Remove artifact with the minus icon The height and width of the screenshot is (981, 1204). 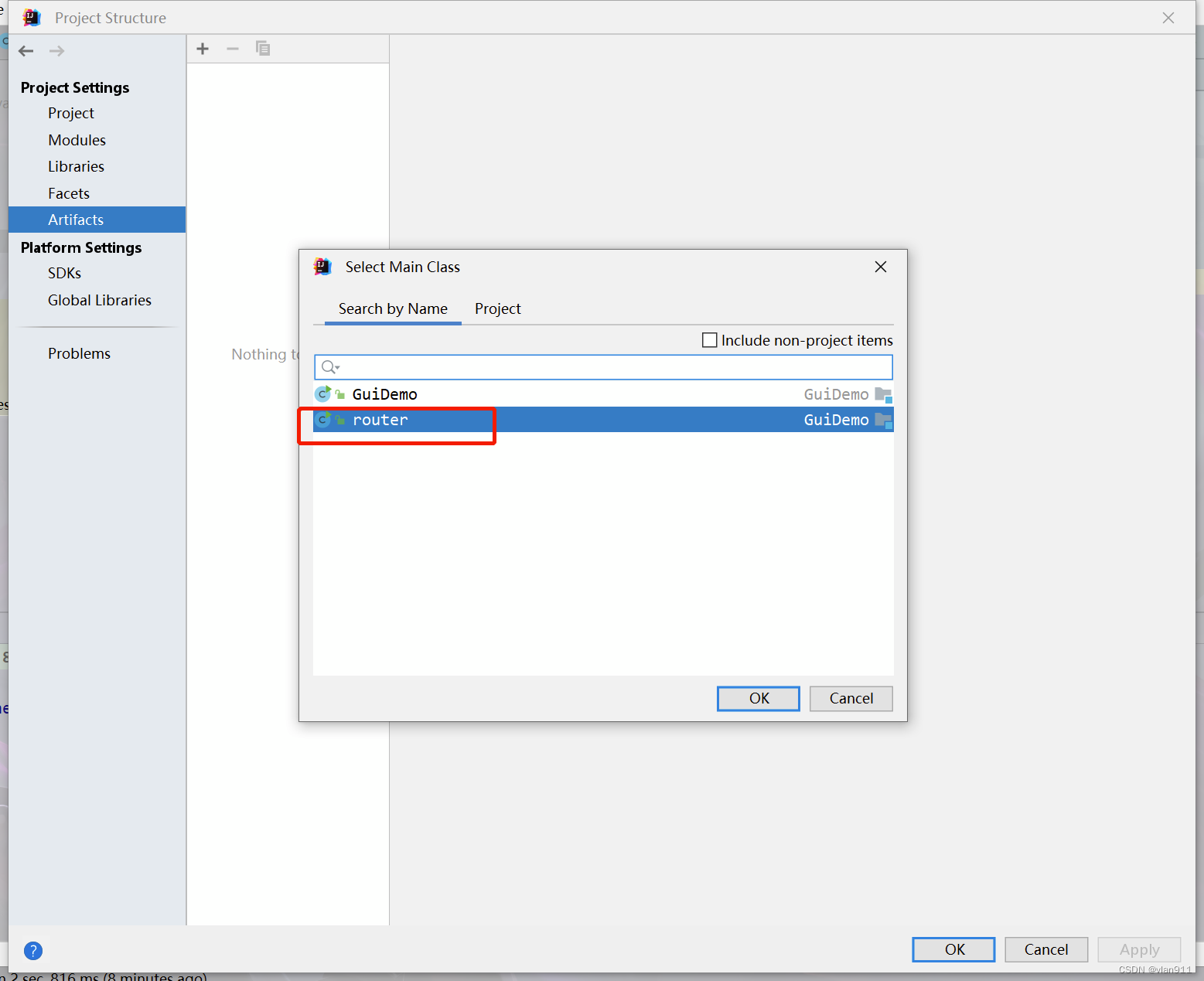tap(233, 49)
